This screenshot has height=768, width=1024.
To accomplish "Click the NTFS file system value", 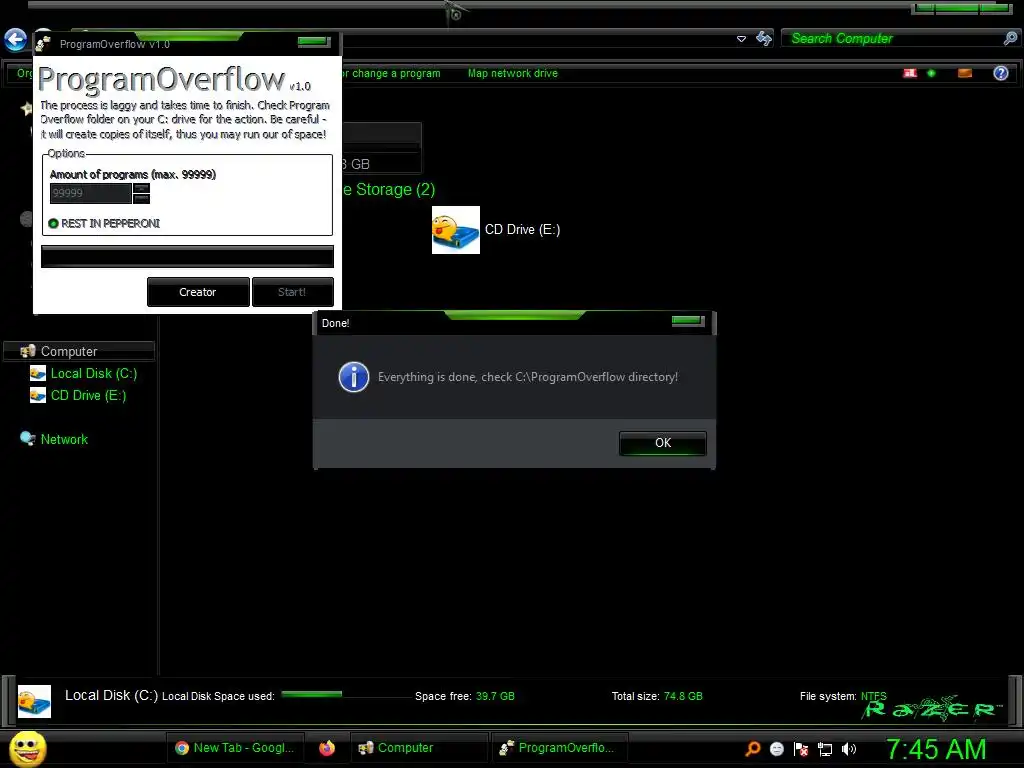I will pos(874,696).
